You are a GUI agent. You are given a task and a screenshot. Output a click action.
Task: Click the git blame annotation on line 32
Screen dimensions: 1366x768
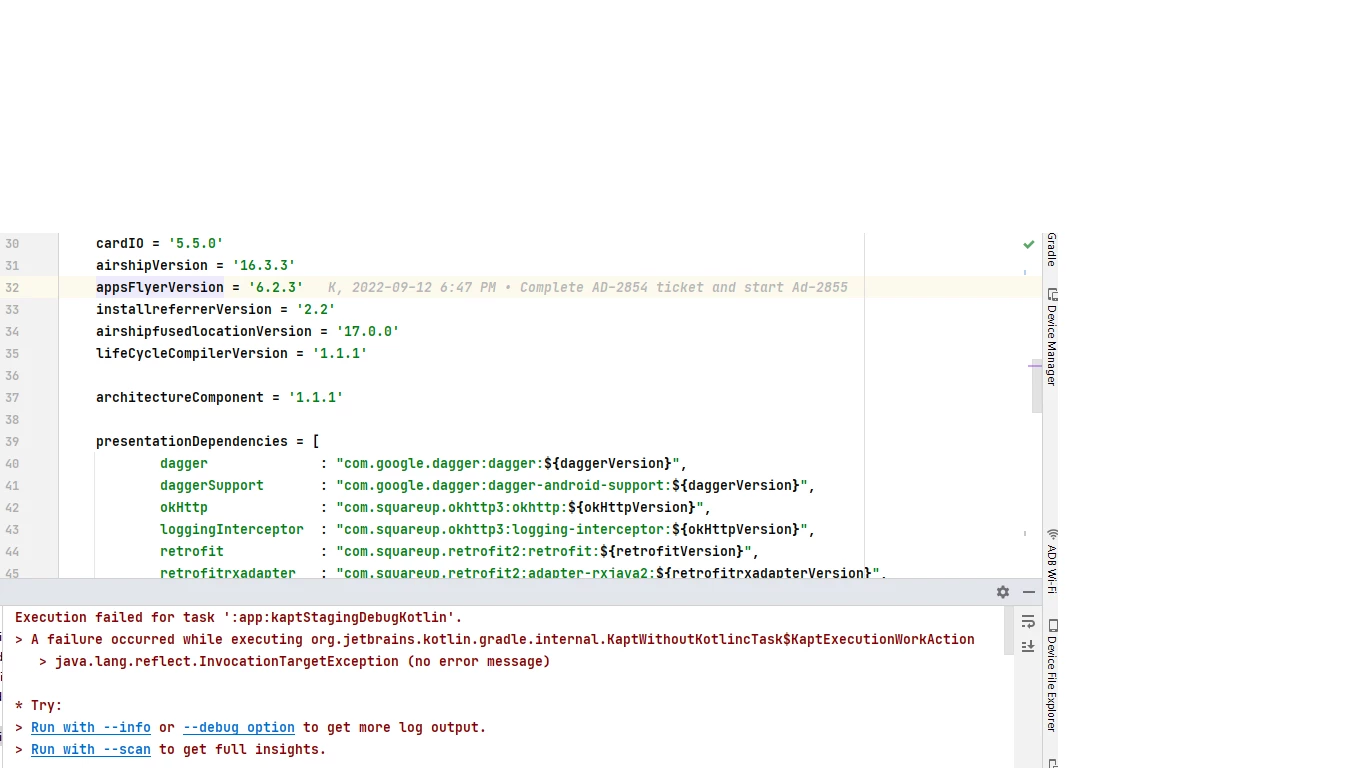pos(588,287)
